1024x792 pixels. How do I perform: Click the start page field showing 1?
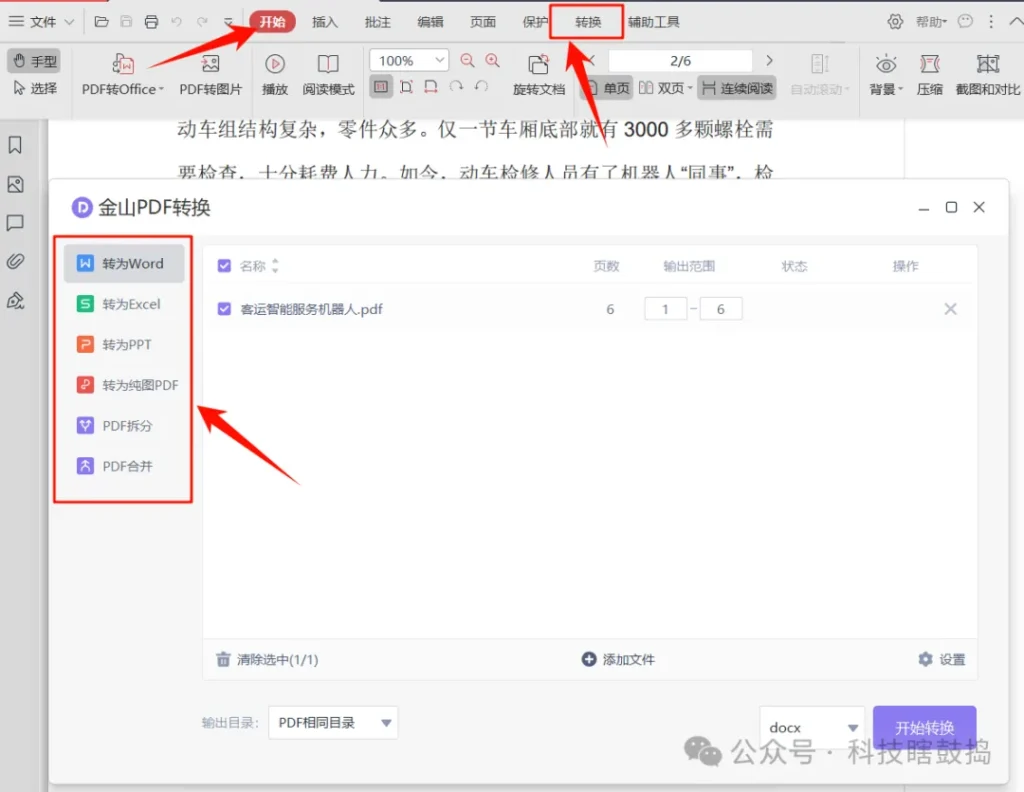tap(665, 309)
